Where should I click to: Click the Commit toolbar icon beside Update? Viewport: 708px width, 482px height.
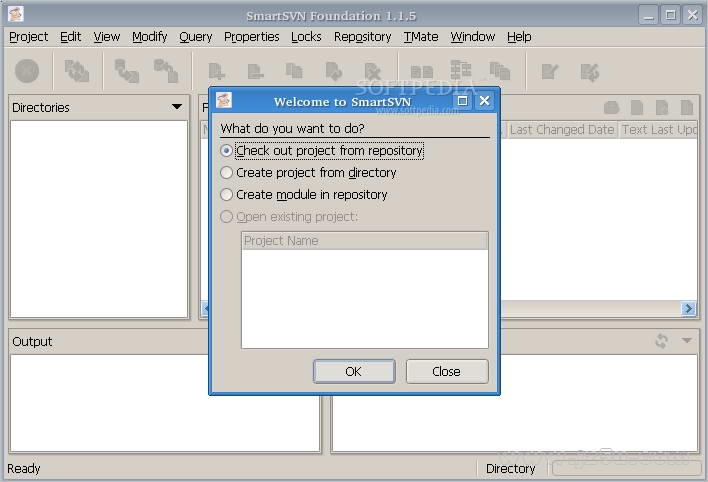click(166, 71)
